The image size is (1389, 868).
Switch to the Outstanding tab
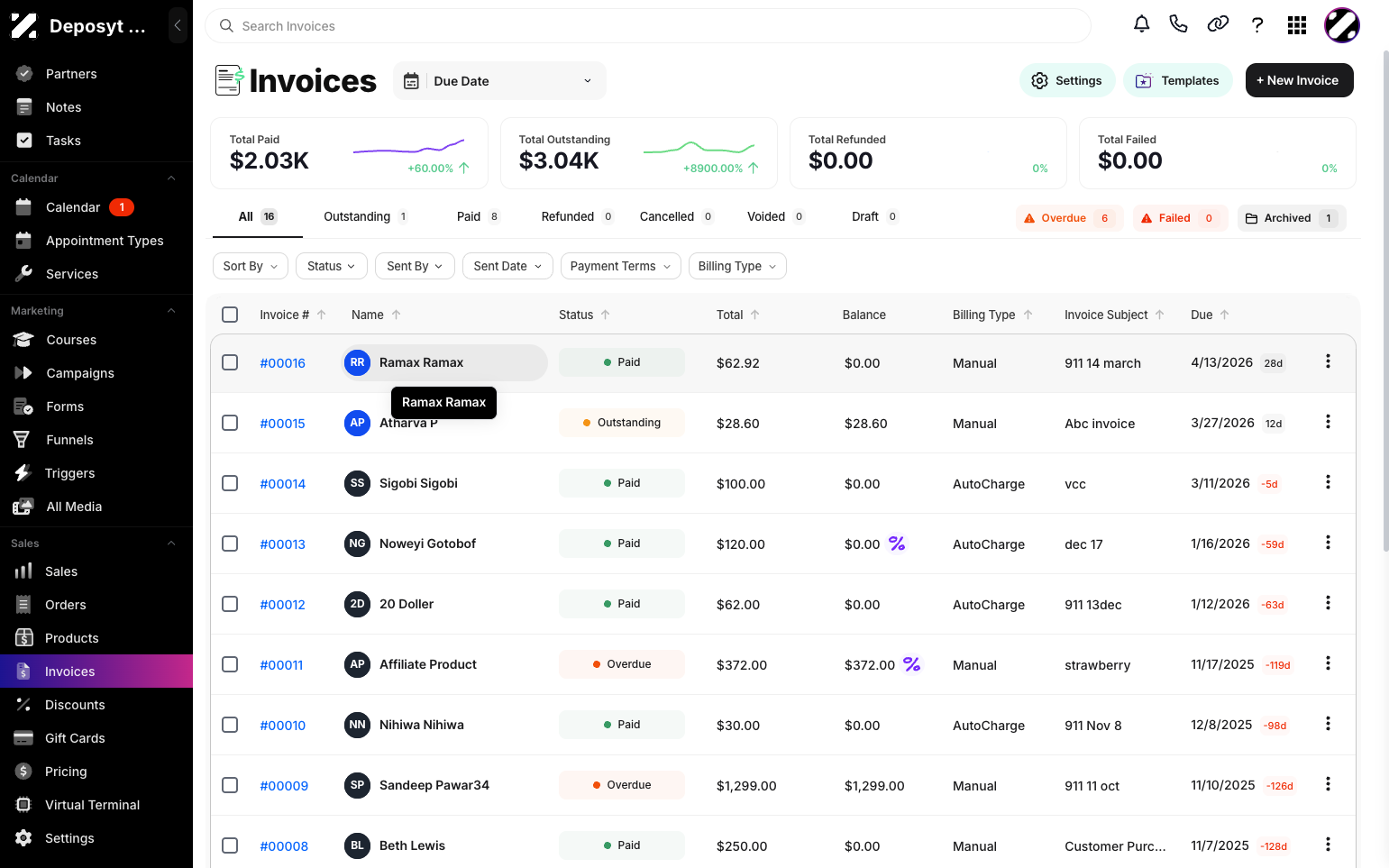(365, 216)
